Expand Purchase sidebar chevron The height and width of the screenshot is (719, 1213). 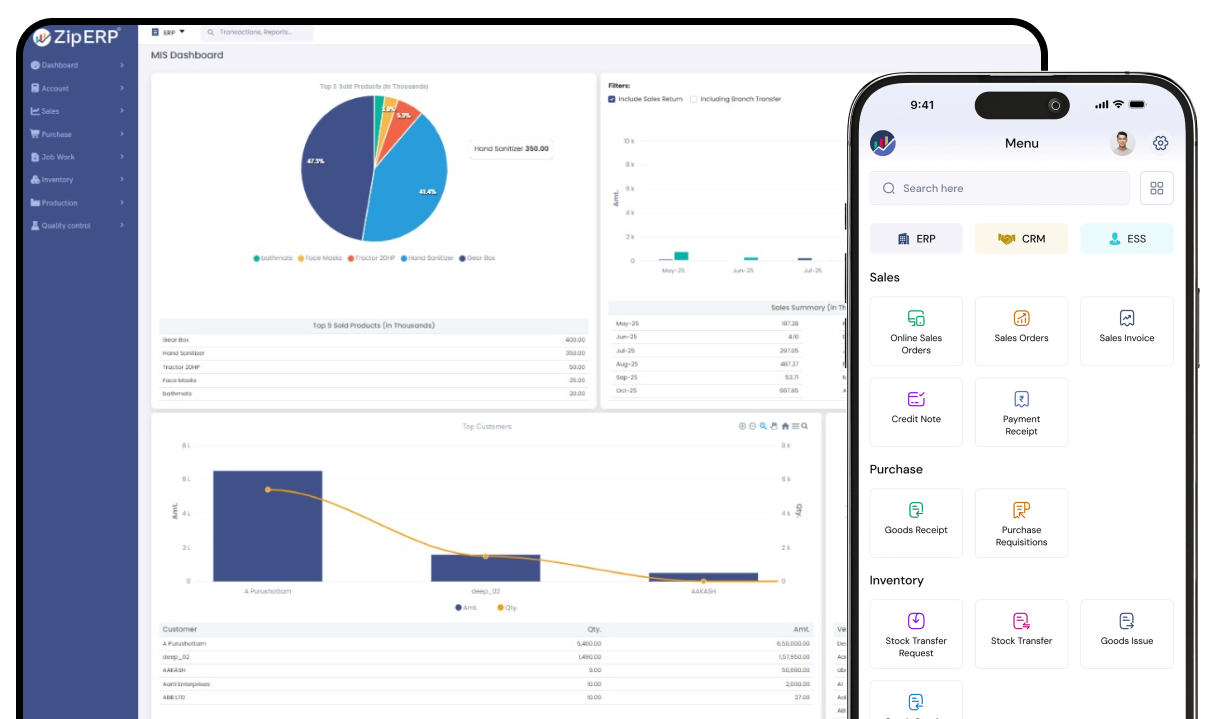(122, 134)
